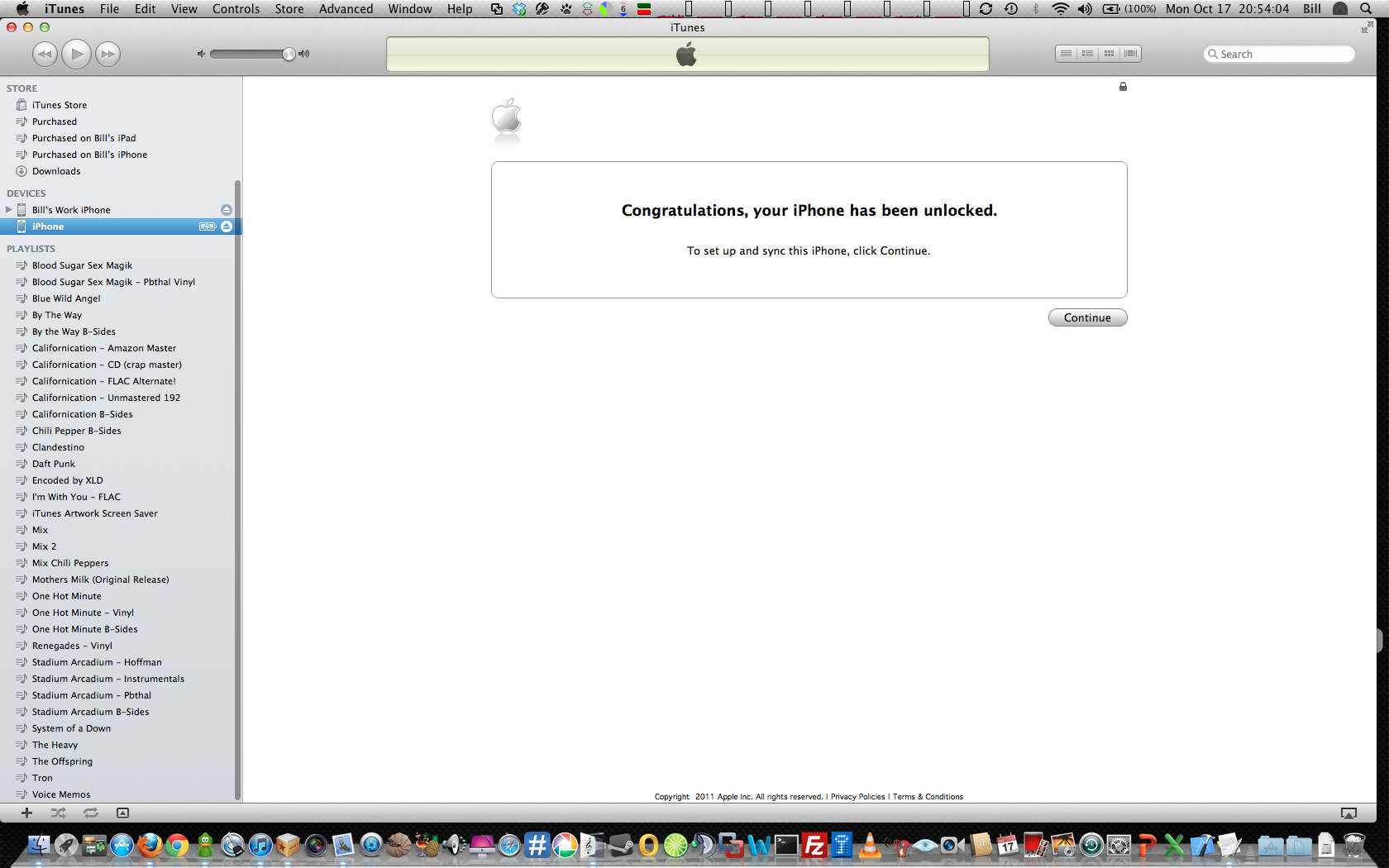
Task: Open the Trash in the Dock
Action: coord(1354,845)
